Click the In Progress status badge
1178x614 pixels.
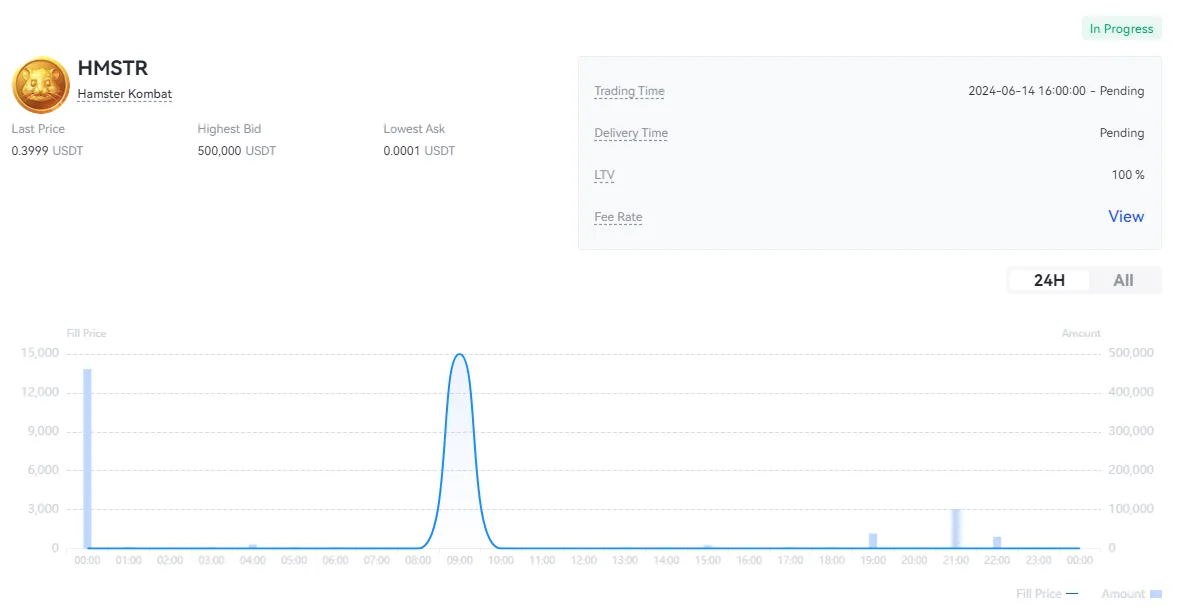click(x=1121, y=29)
